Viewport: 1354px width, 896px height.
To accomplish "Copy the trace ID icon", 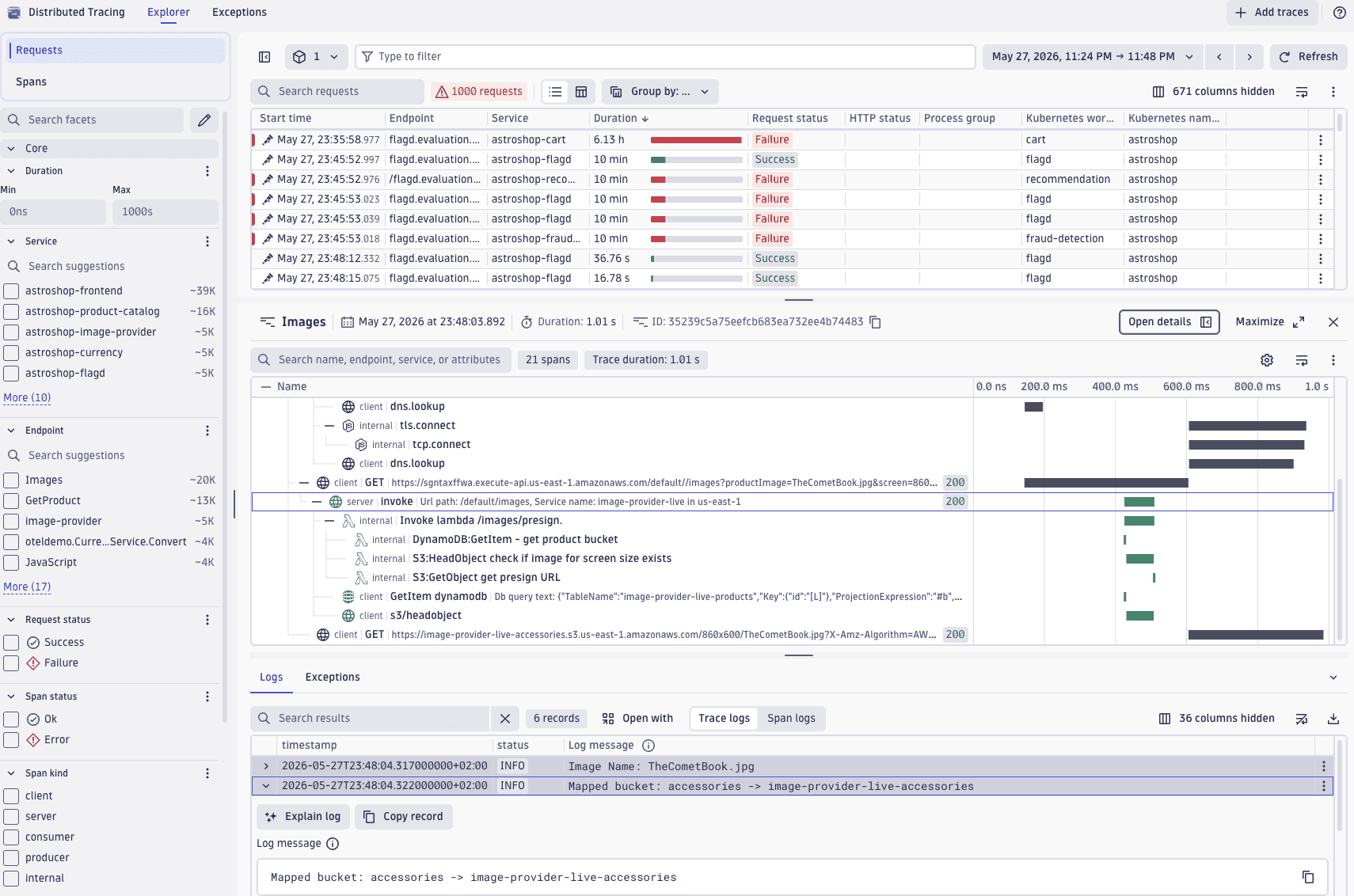I will coord(875,322).
